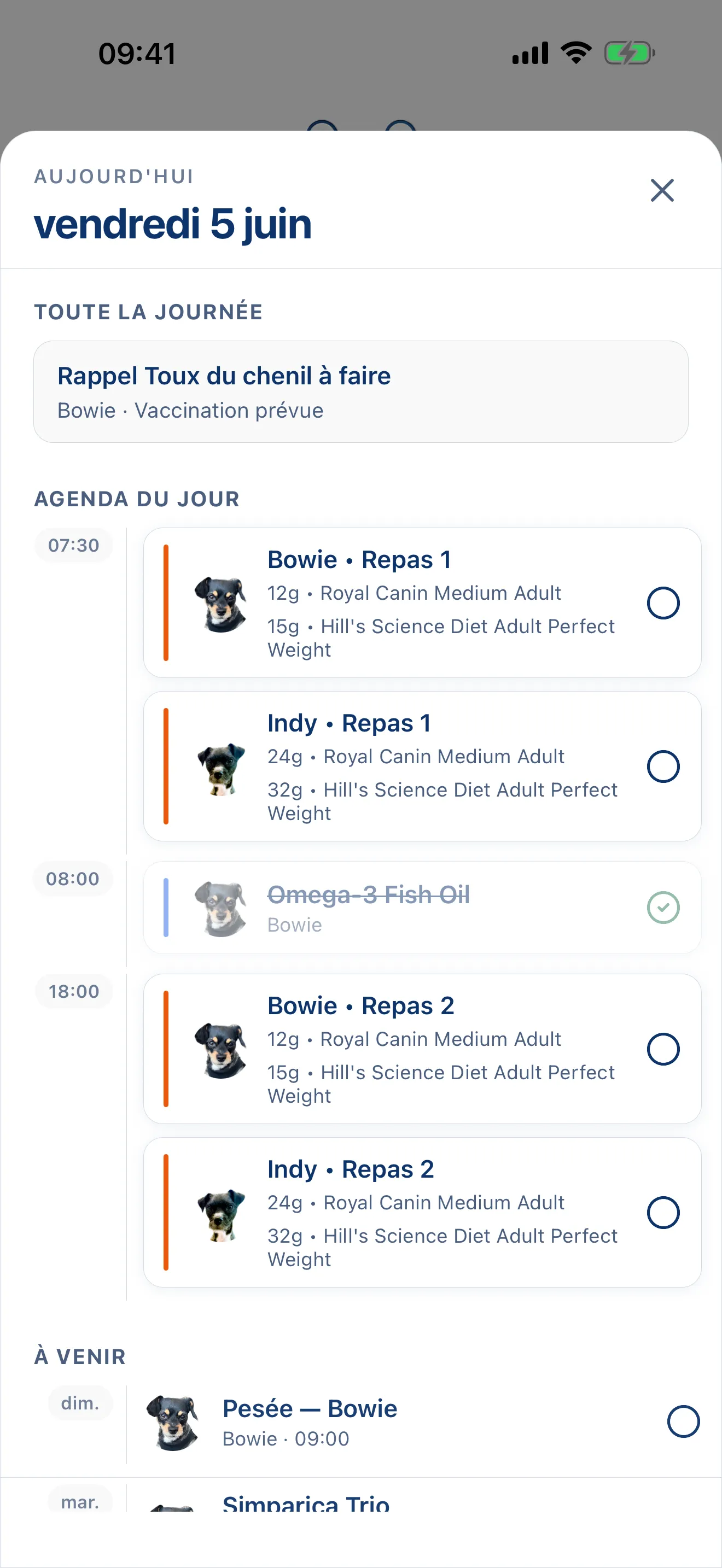The height and width of the screenshot is (1568, 722).
Task: Tap Indy's dog photo in Repas 1
Action: pos(220,768)
